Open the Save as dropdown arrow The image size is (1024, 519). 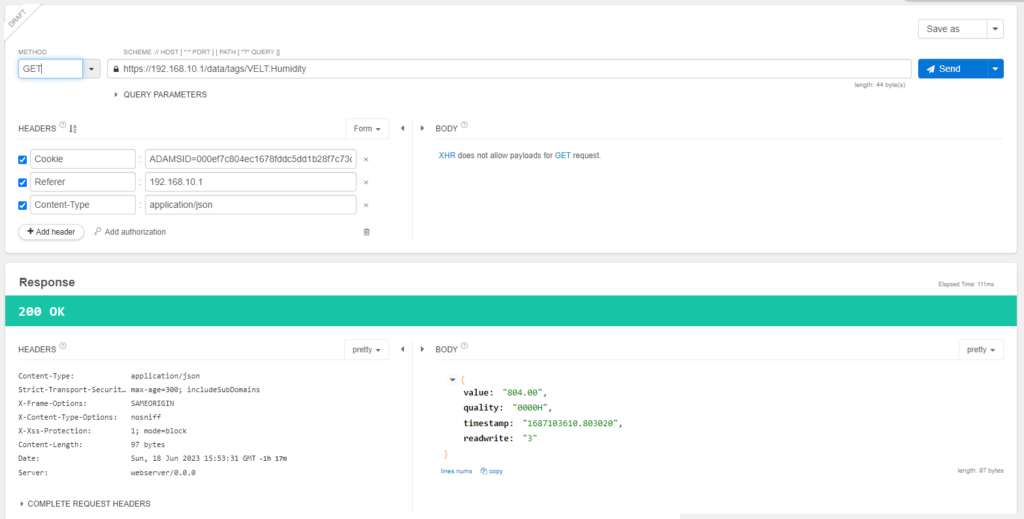995,29
